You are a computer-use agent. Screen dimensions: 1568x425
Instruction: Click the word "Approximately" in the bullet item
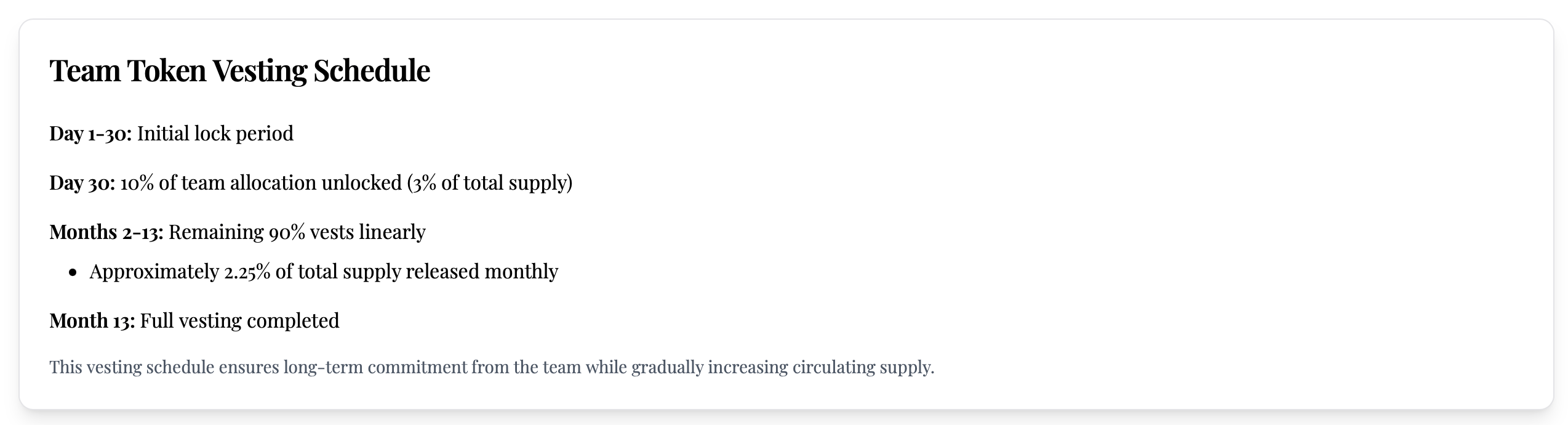154,272
